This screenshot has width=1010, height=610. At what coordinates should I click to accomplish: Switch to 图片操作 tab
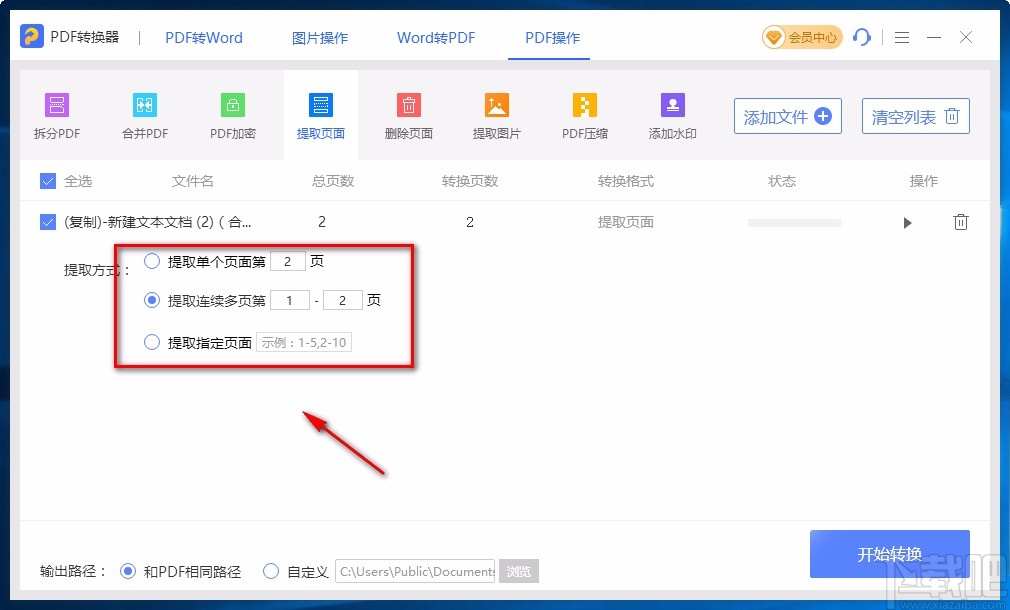tap(319, 37)
